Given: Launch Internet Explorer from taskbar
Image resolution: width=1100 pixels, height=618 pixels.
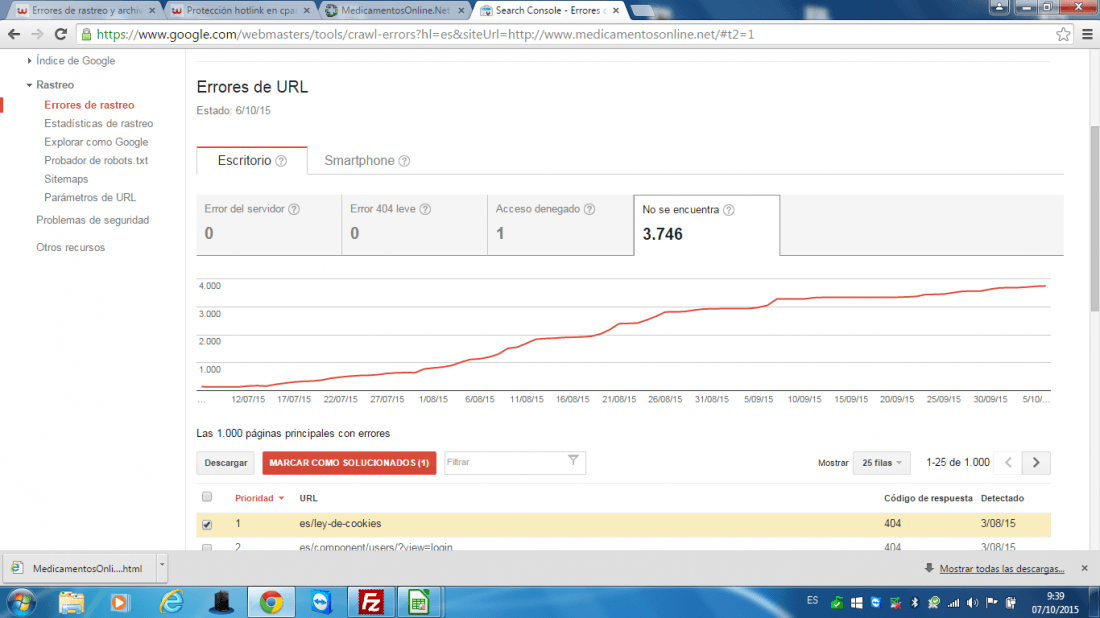Looking at the screenshot, I should pos(171,603).
